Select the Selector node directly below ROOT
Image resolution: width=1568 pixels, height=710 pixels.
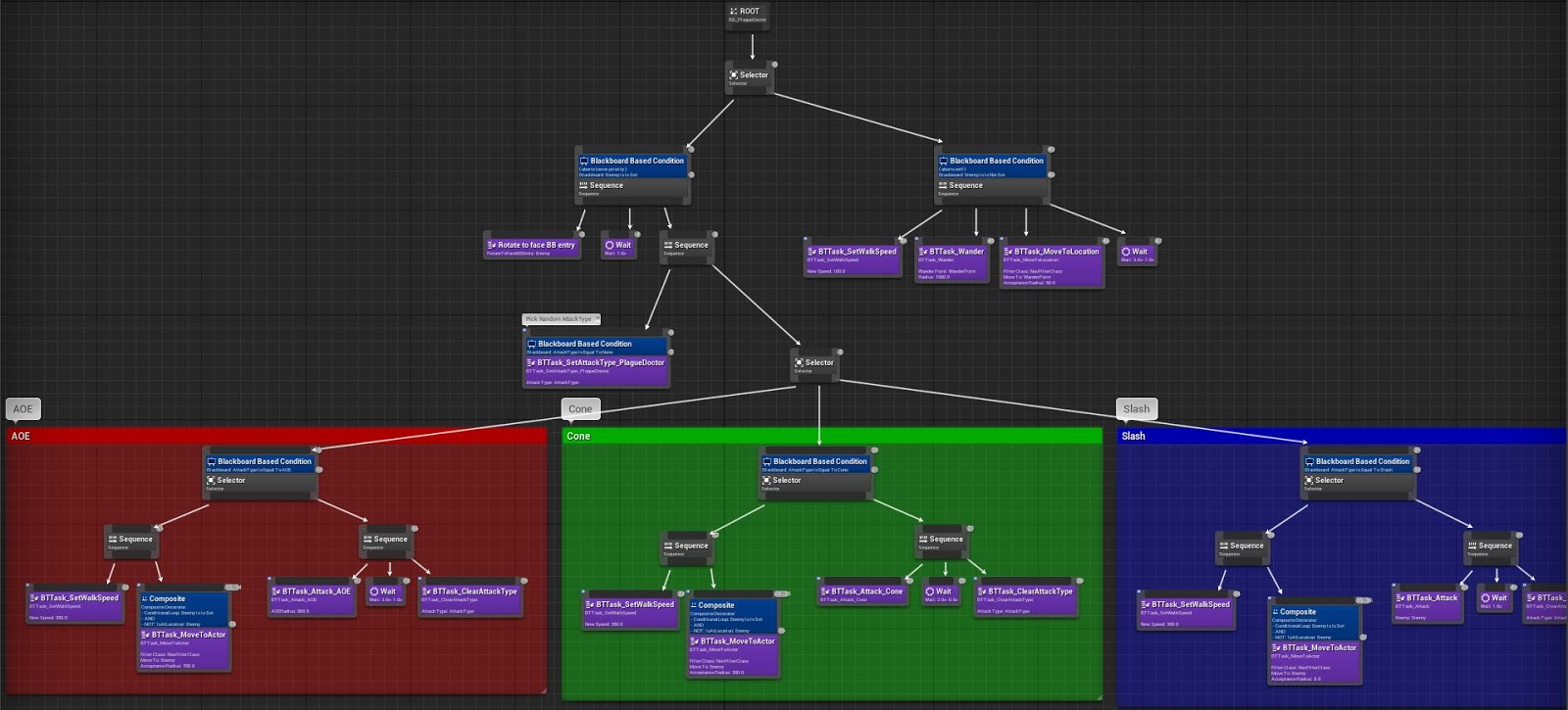tap(749, 78)
